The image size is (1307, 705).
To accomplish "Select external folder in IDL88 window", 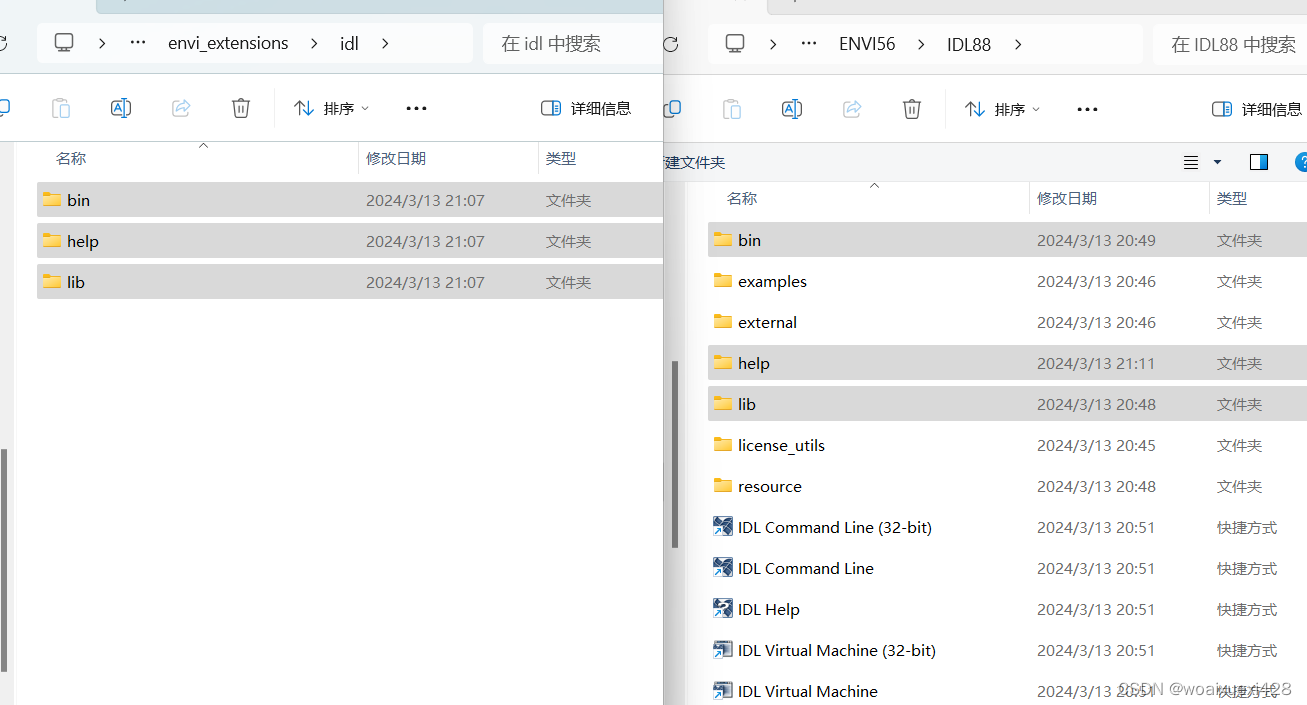I will coord(1007,322).
